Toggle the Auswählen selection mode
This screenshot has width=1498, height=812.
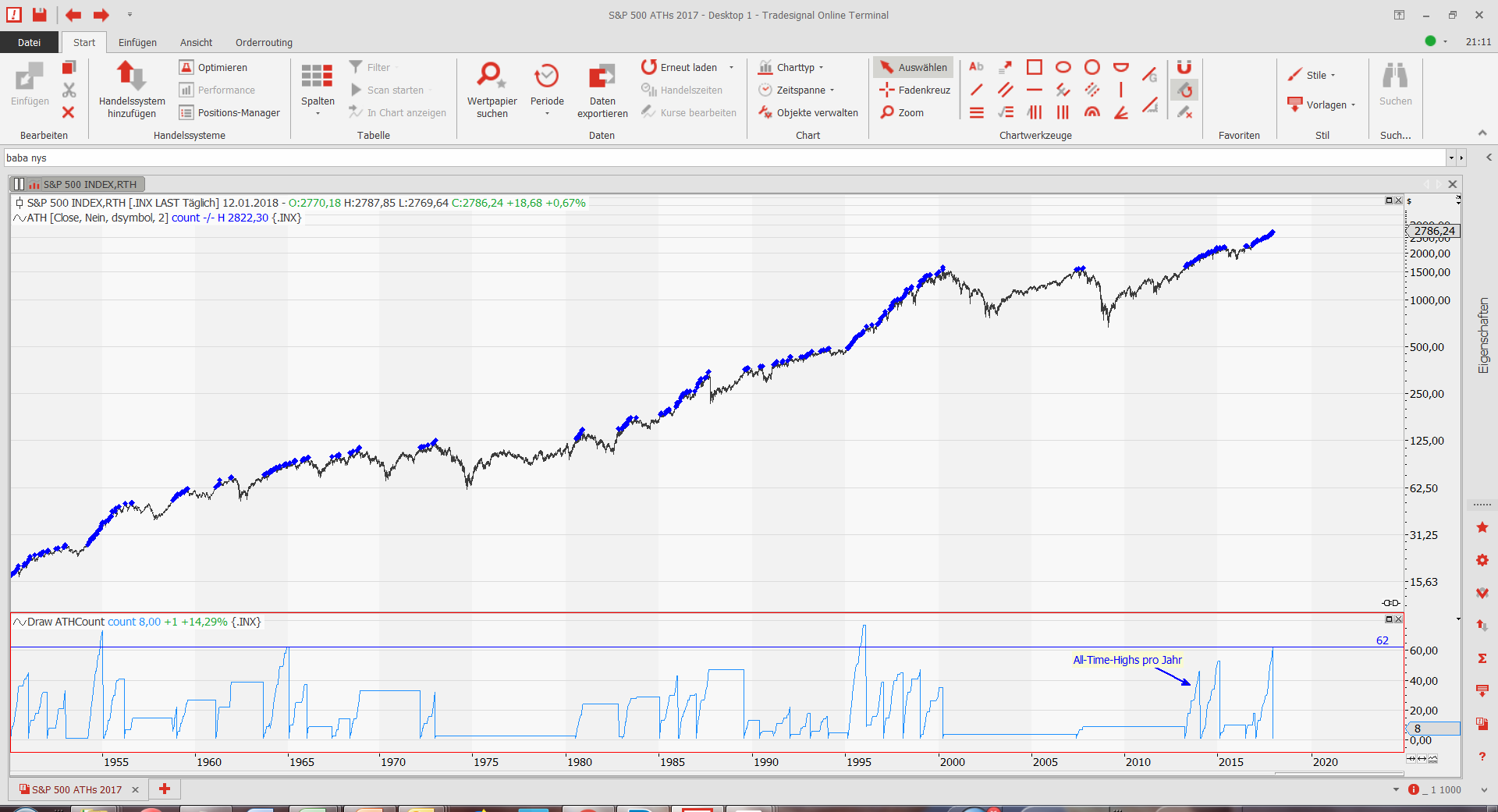pyautogui.click(x=914, y=68)
